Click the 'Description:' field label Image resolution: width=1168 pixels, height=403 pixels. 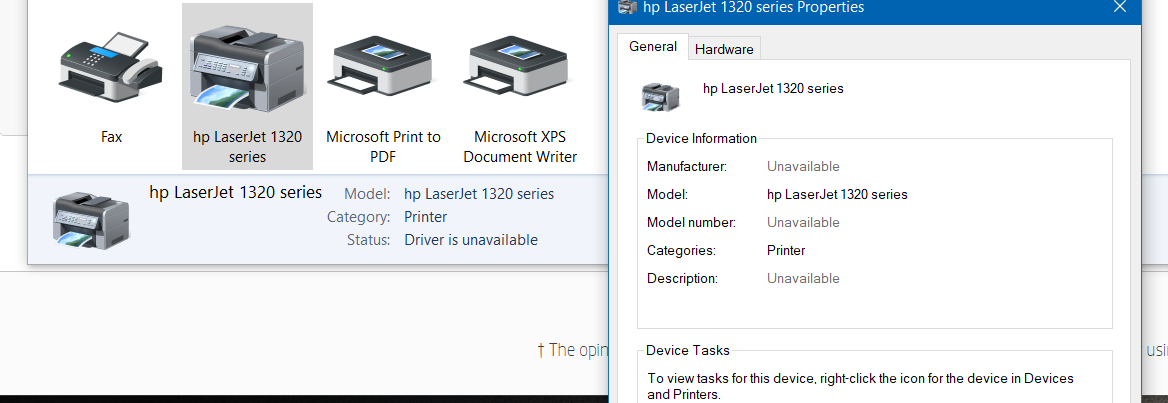pyautogui.click(x=682, y=278)
